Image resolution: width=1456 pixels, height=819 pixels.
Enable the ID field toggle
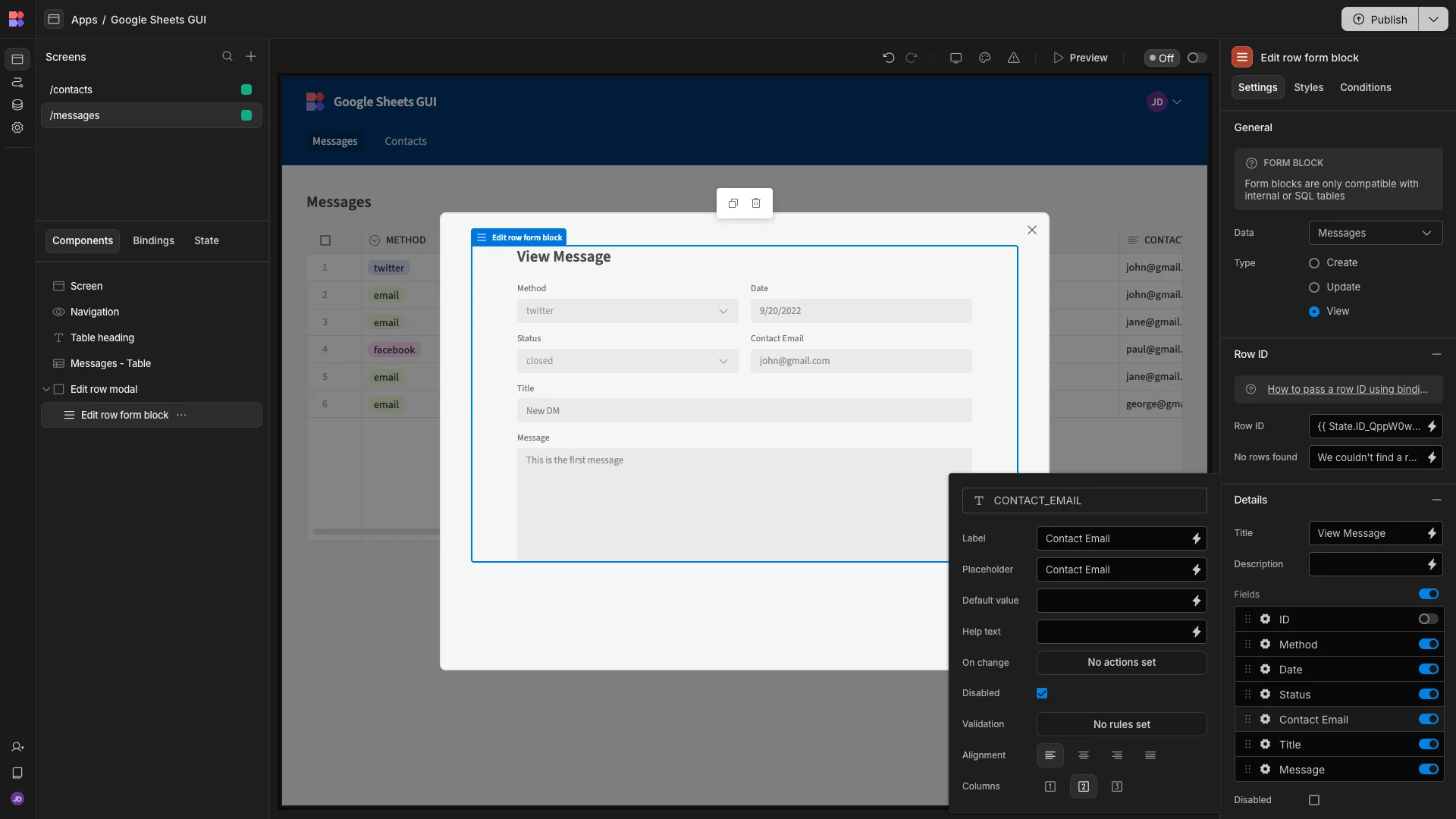point(1429,620)
